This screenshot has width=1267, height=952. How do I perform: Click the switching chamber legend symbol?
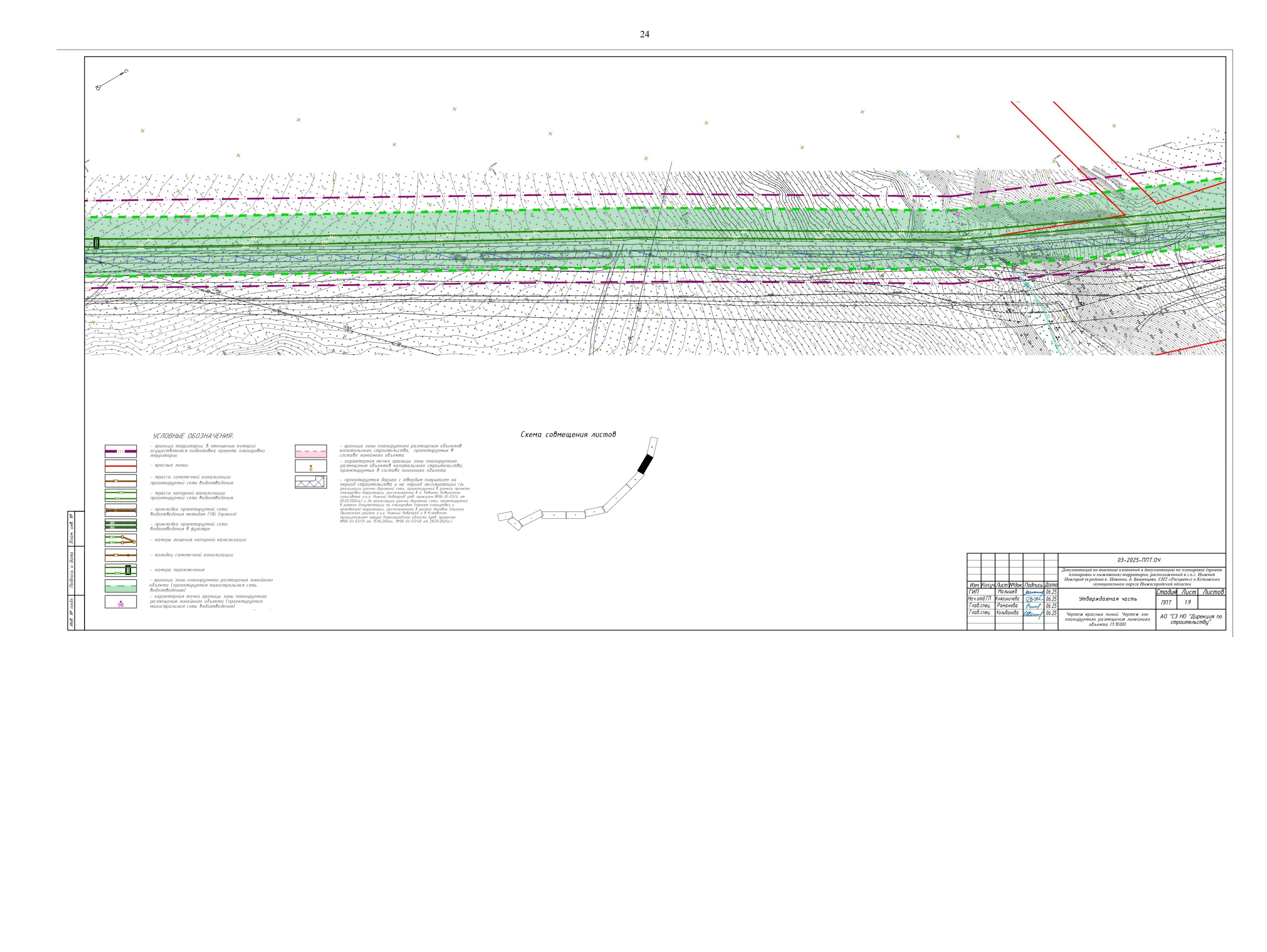pos(121,570)
